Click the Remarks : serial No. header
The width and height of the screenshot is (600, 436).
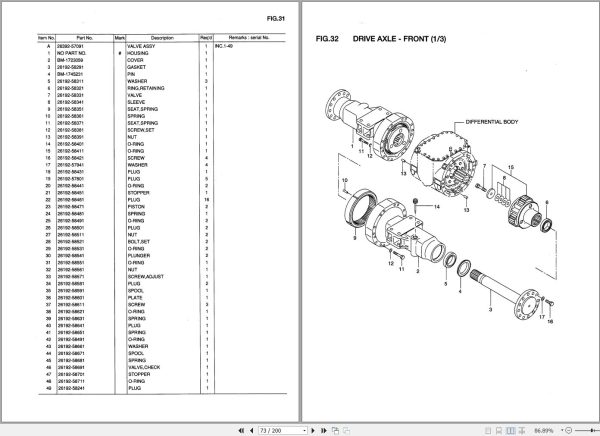pyautogui.click(x=249, y=38)
